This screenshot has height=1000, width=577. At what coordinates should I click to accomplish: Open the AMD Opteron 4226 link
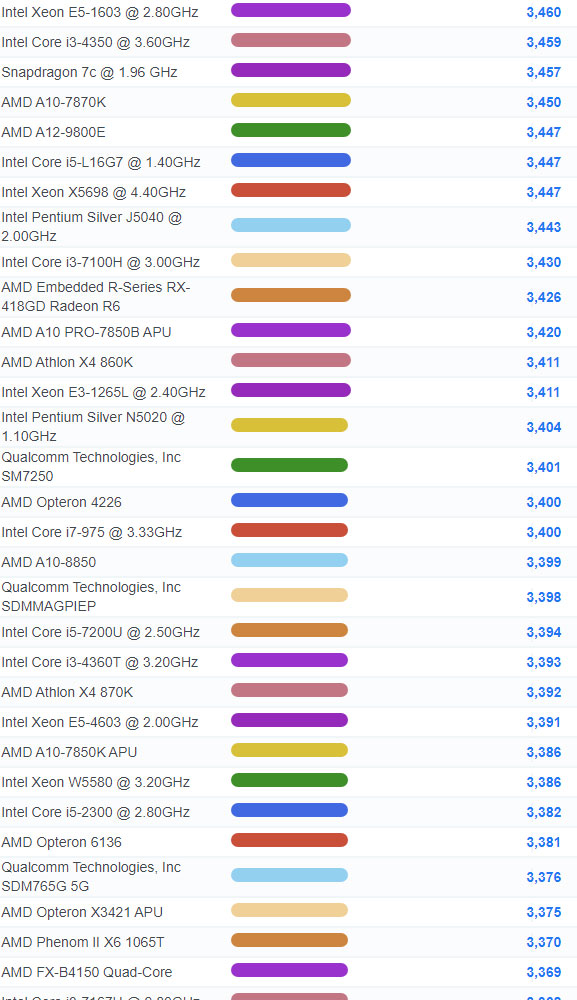pyautogui.click(x=61, y=503)
